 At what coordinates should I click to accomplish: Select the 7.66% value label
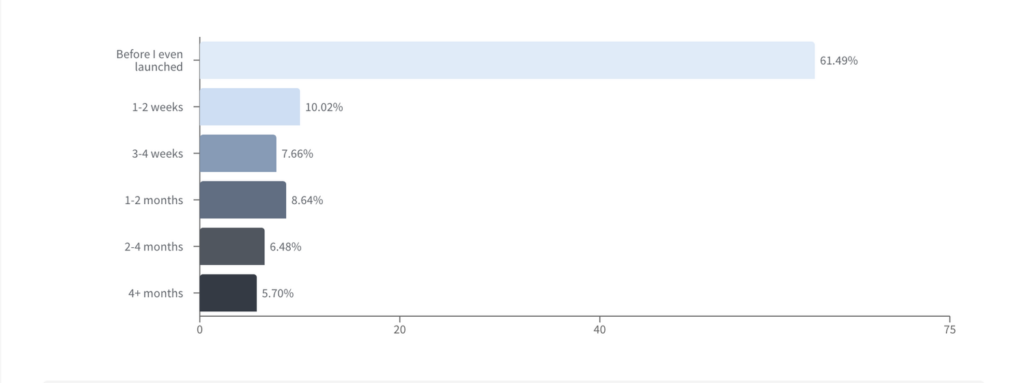(x=298, y=154)
